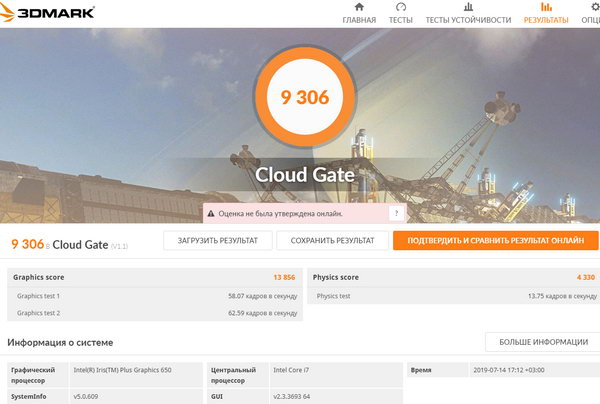Click the 58.07 кадров в секунду value
The height and width of the screenshot is (404, 600).
tap(262, 296)
